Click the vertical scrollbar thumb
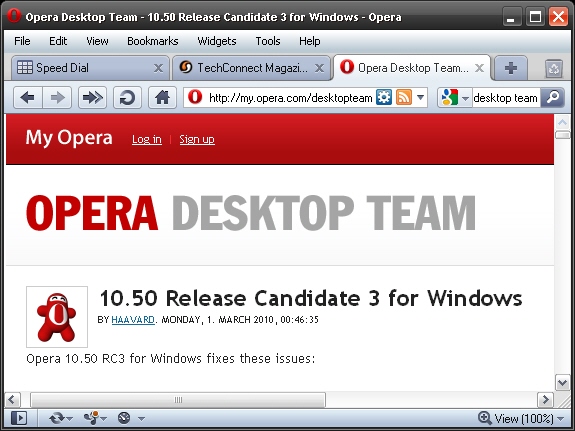575x431 pixels. pyautogui.click(x=563, y=135)
